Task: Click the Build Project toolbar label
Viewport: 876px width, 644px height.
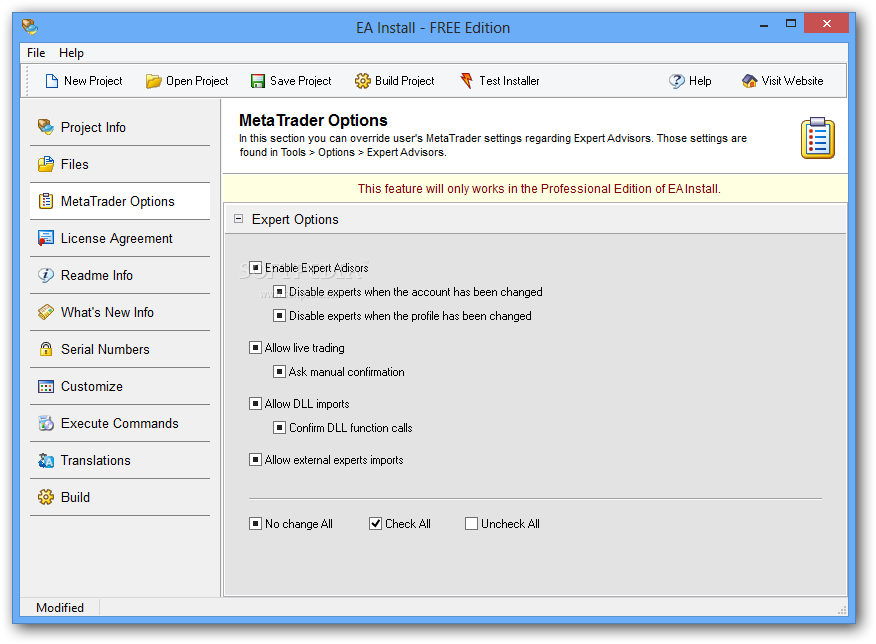Action: pyautogui.click(x=404, y=81)
